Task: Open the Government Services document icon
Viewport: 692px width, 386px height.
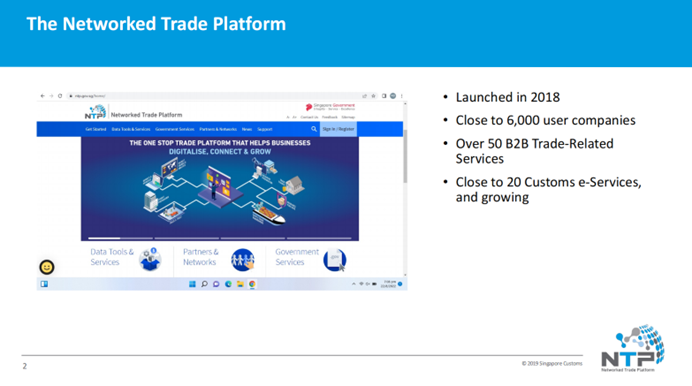Action: pos(335,260)
